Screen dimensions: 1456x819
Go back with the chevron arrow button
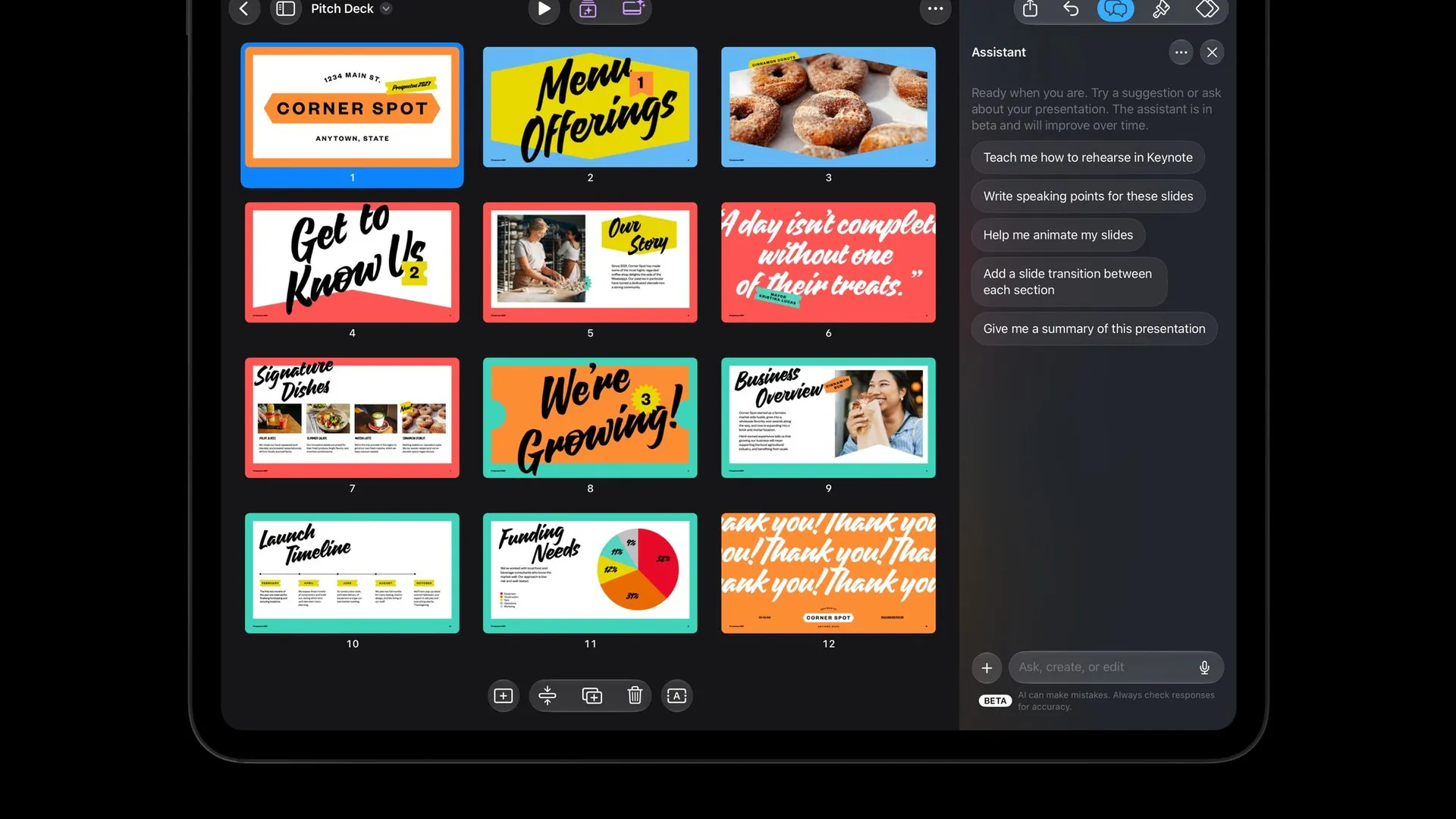(244, 9)
